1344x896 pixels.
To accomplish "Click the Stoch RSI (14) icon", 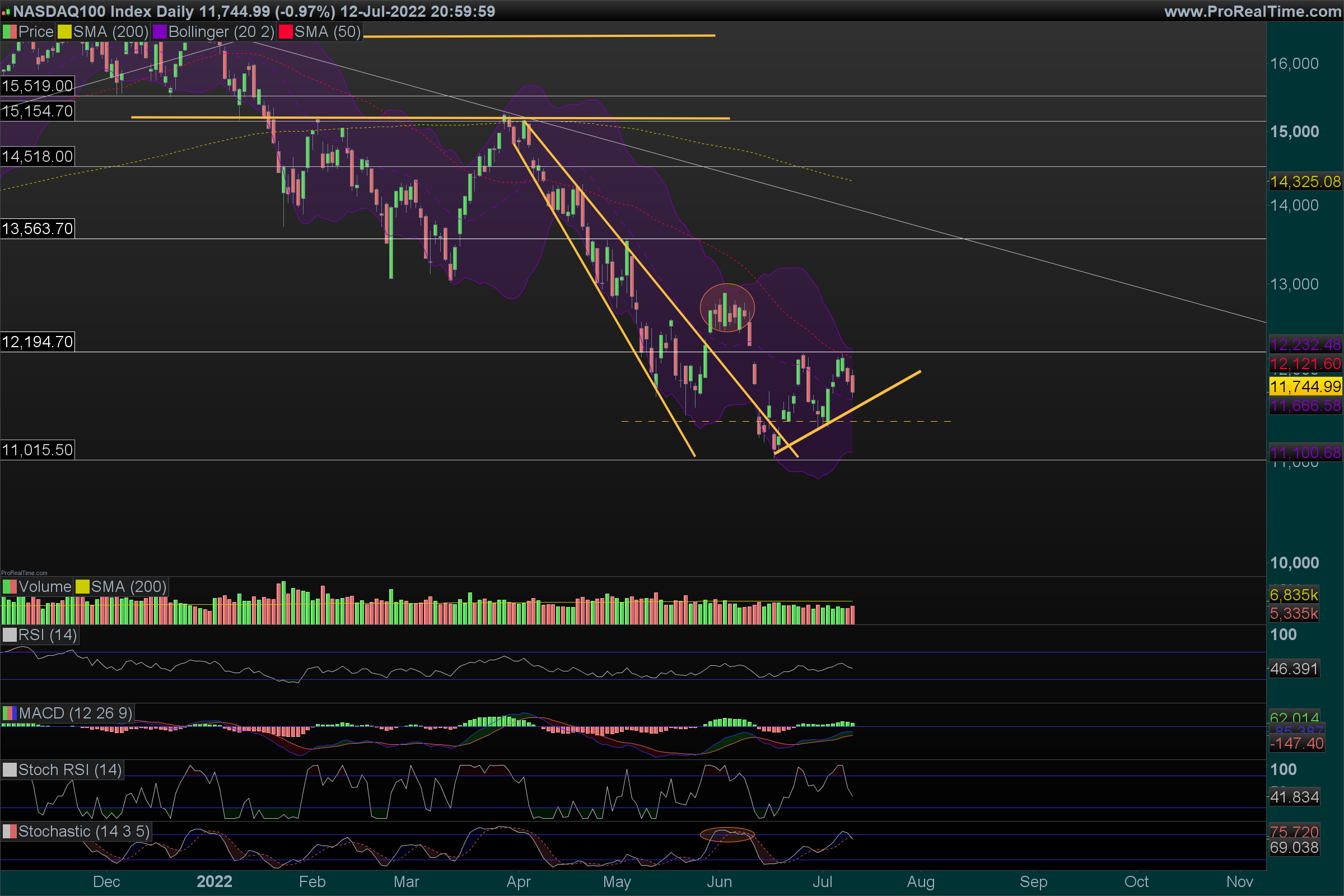I will click(10, 769).
